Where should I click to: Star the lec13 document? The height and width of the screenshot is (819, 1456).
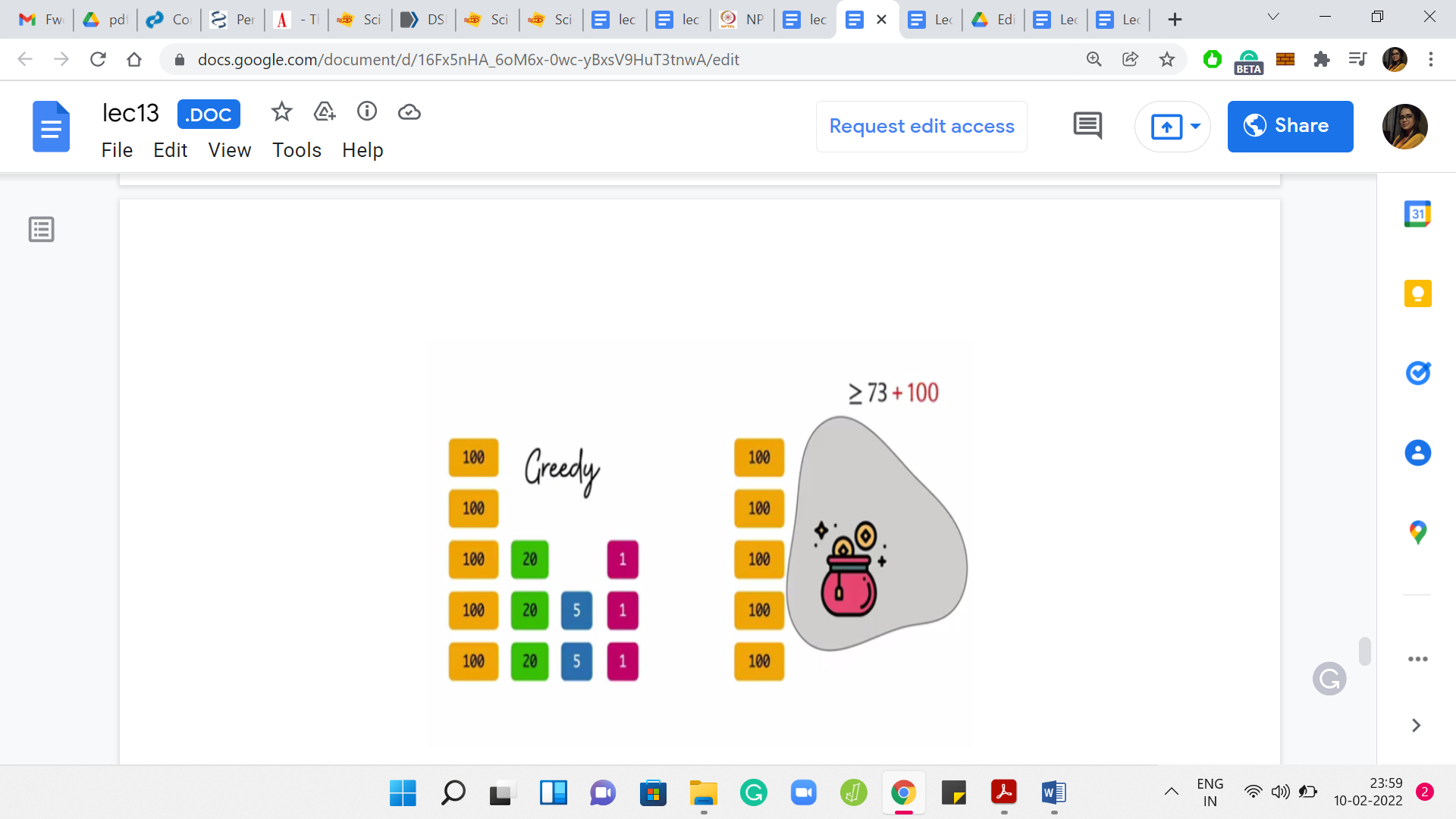[281, 112]
